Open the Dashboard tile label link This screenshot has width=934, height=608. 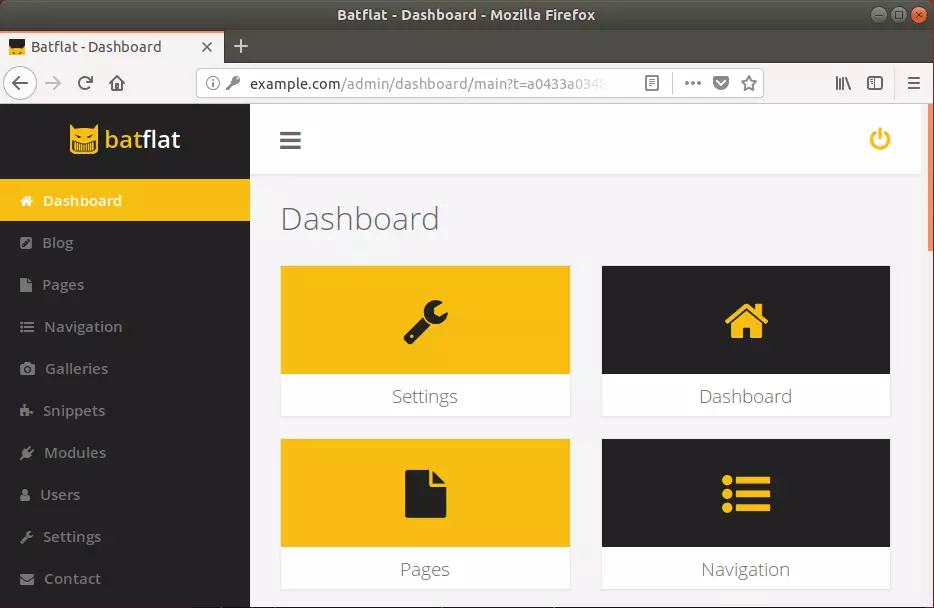pos(745,396)
